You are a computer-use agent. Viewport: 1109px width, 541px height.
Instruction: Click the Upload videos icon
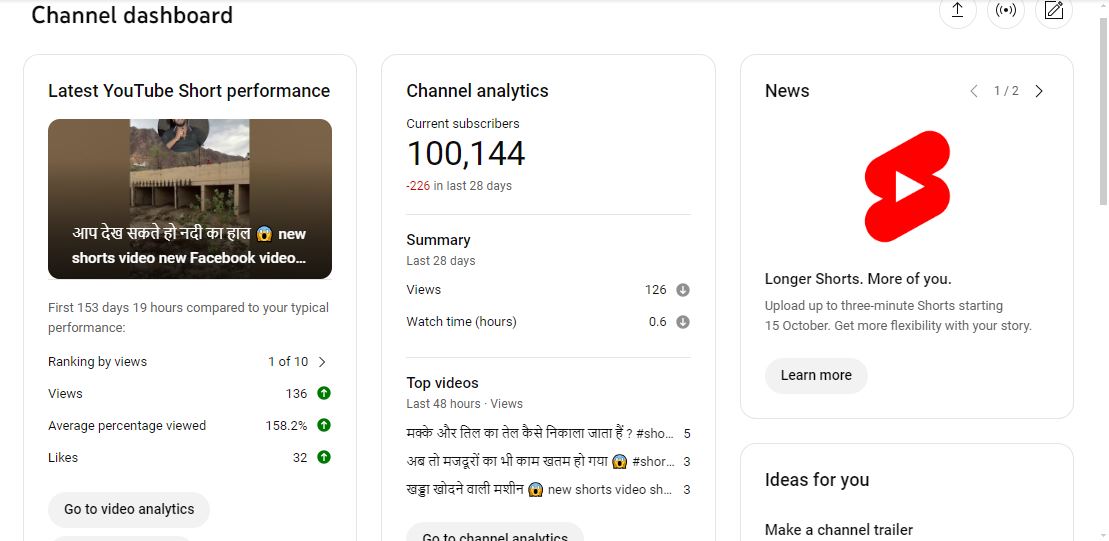[957, 11]
